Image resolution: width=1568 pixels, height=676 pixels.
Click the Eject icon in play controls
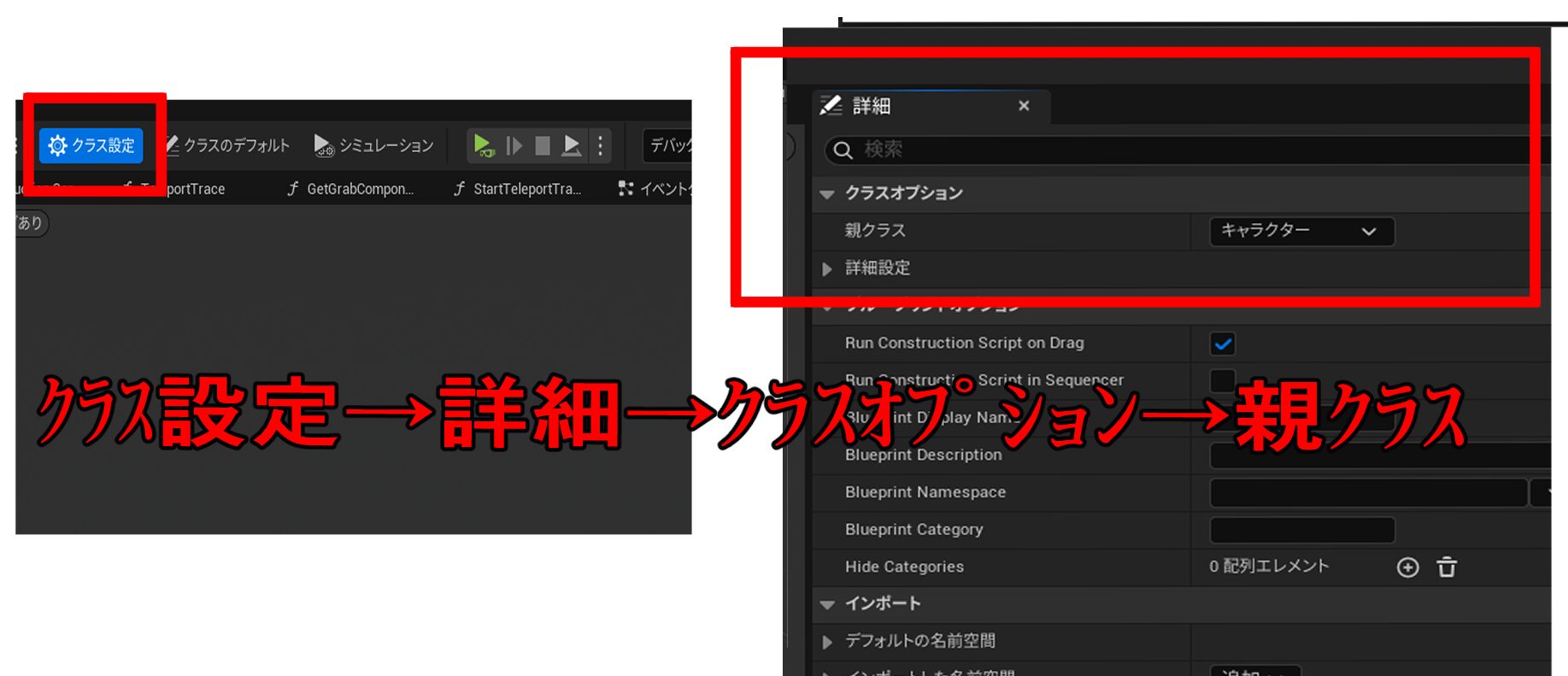tap(572, 146)
